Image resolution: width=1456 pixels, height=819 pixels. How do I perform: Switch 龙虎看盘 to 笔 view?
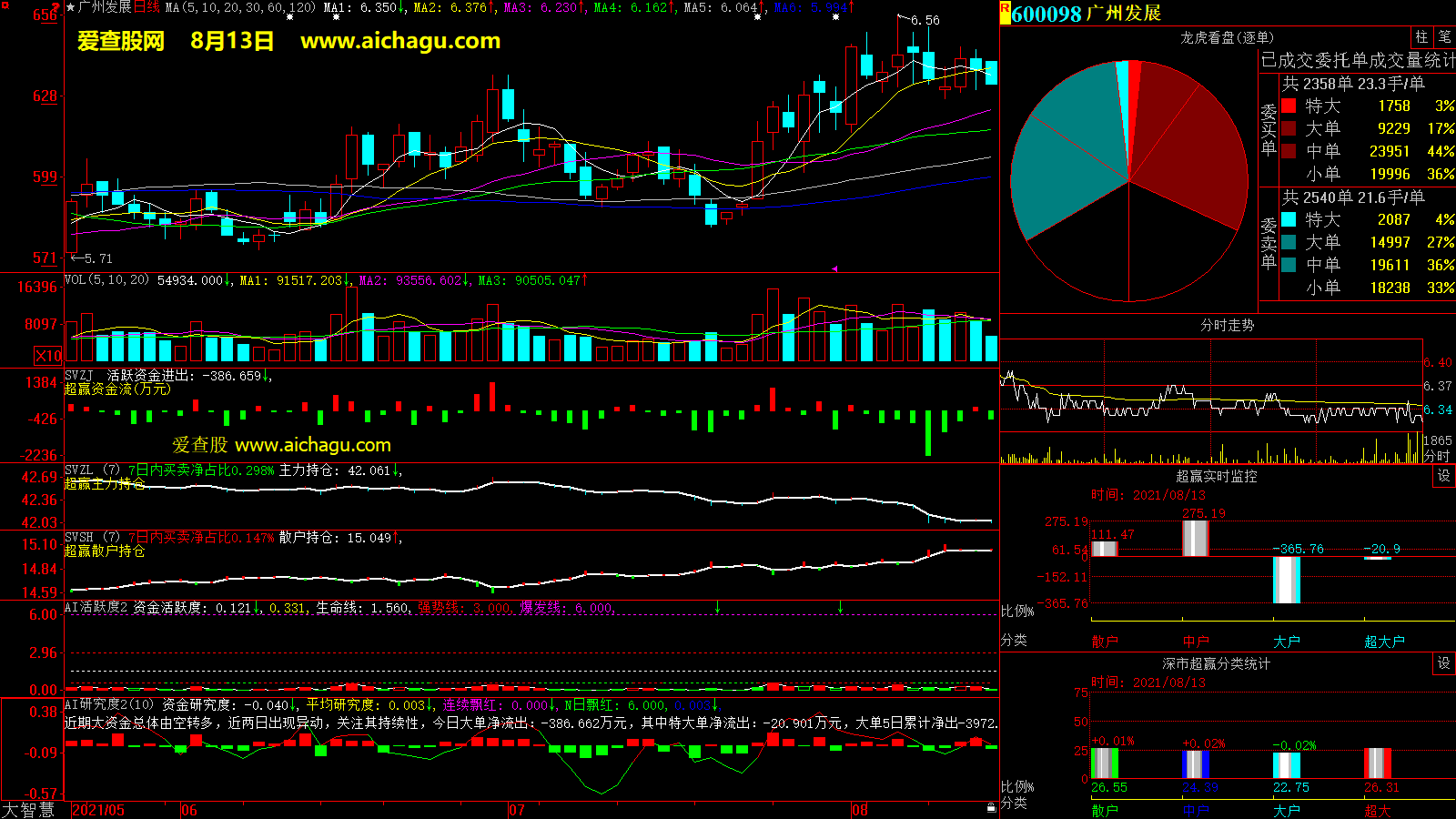1445,36
